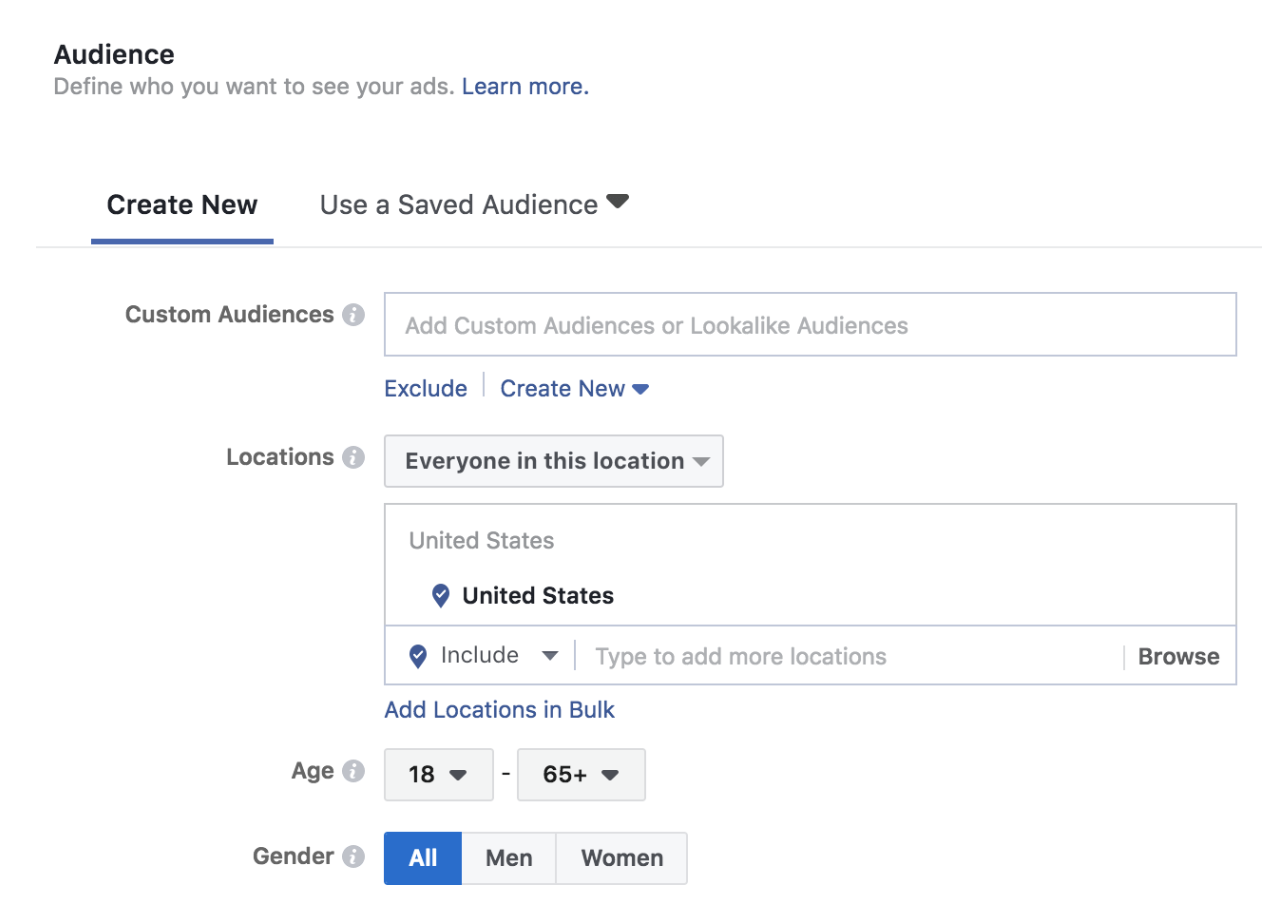
Task: Click the Audience heading text
Action: point(114,54)
